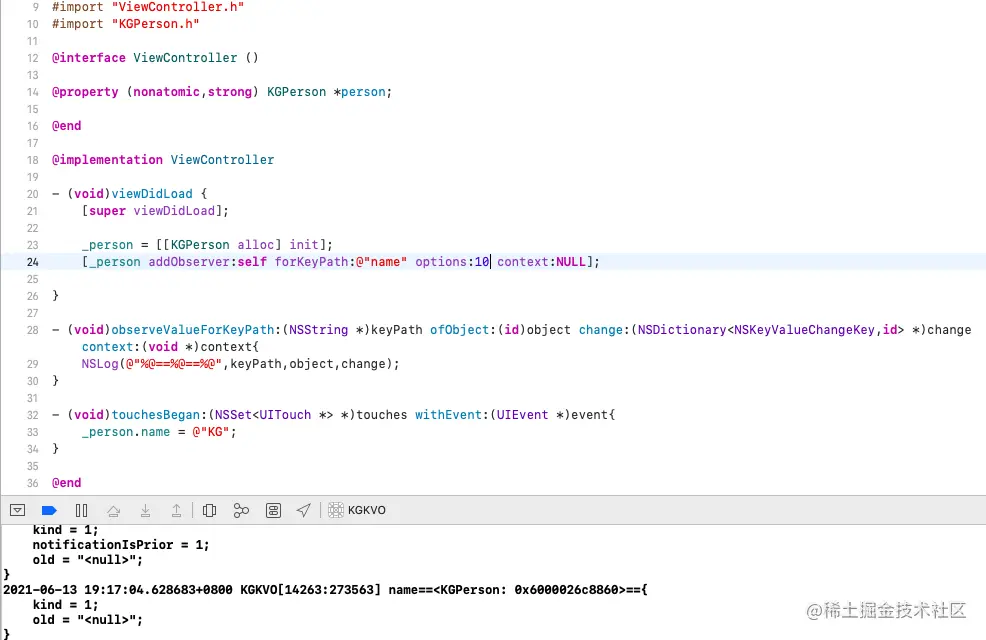
Task: Deactivate breakpoints using the blue breakpoint icon
Action: tap(49, 510)
